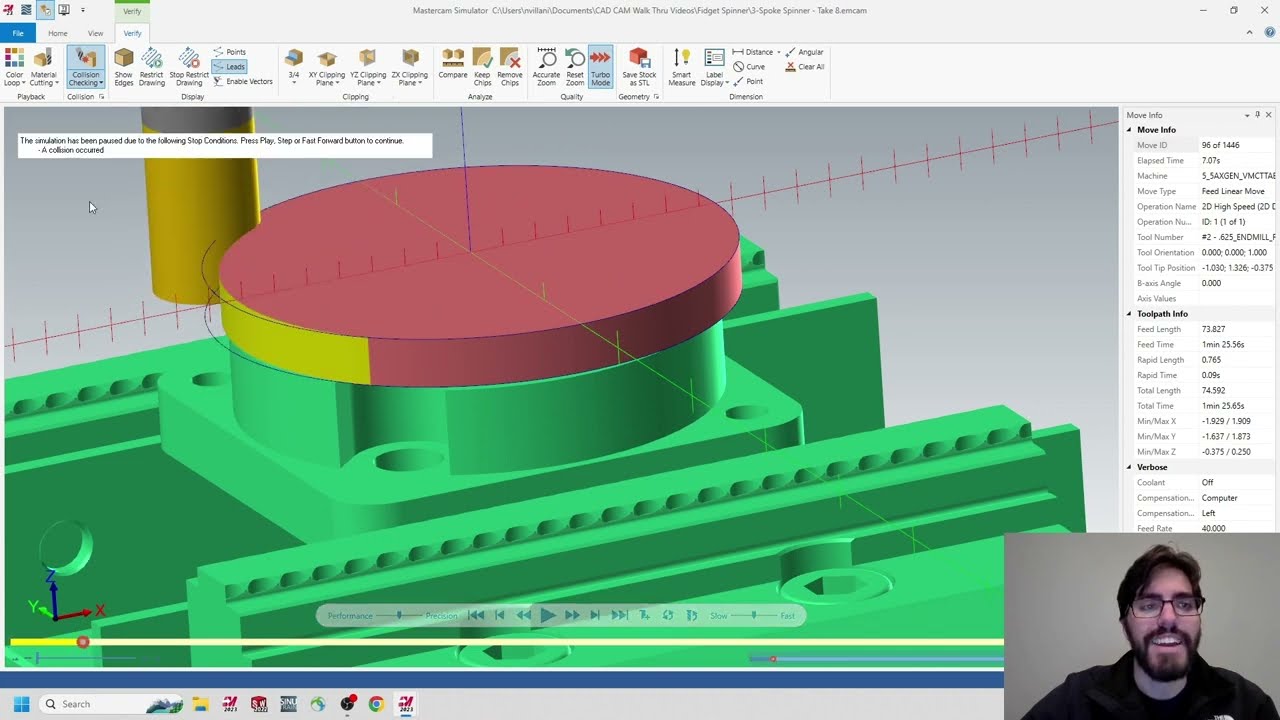Viewport: 1280px width, 720px height.
Task: Collapse the Toolpath Info section
Action: (1130, 314)
